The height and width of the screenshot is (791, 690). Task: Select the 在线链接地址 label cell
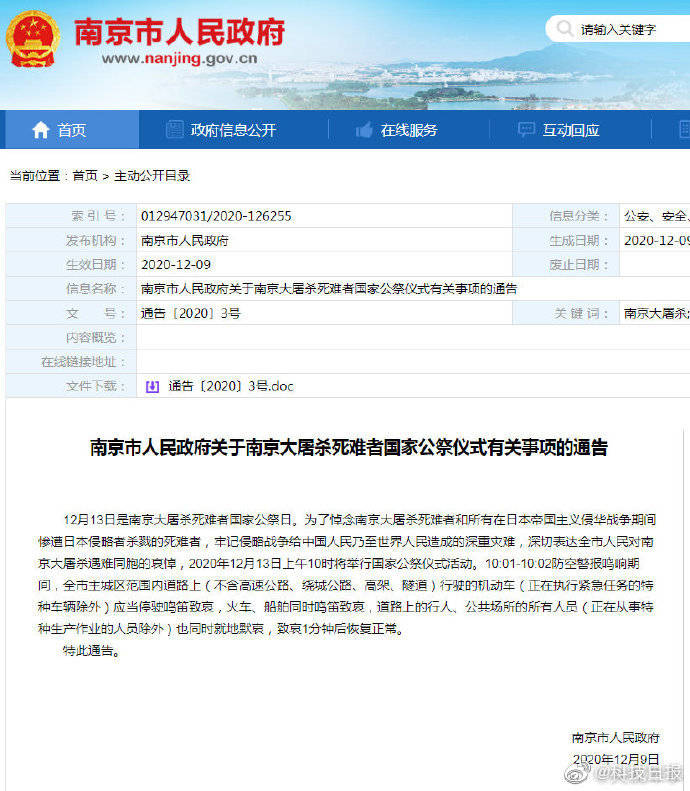point(71,362)
